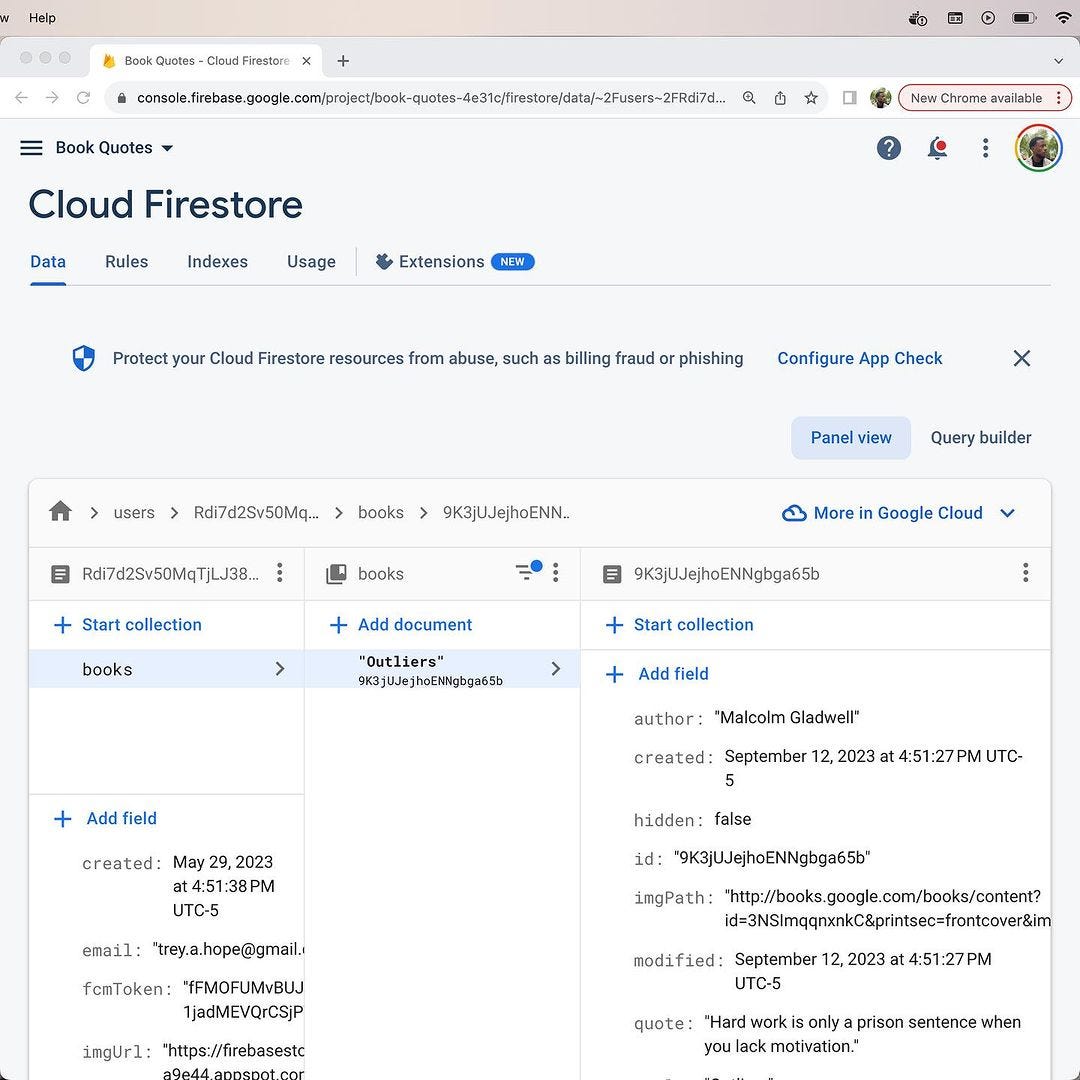Open the books collection three-dot menu
This screenshot has height=1080, width=1080.
click(556, 572)
